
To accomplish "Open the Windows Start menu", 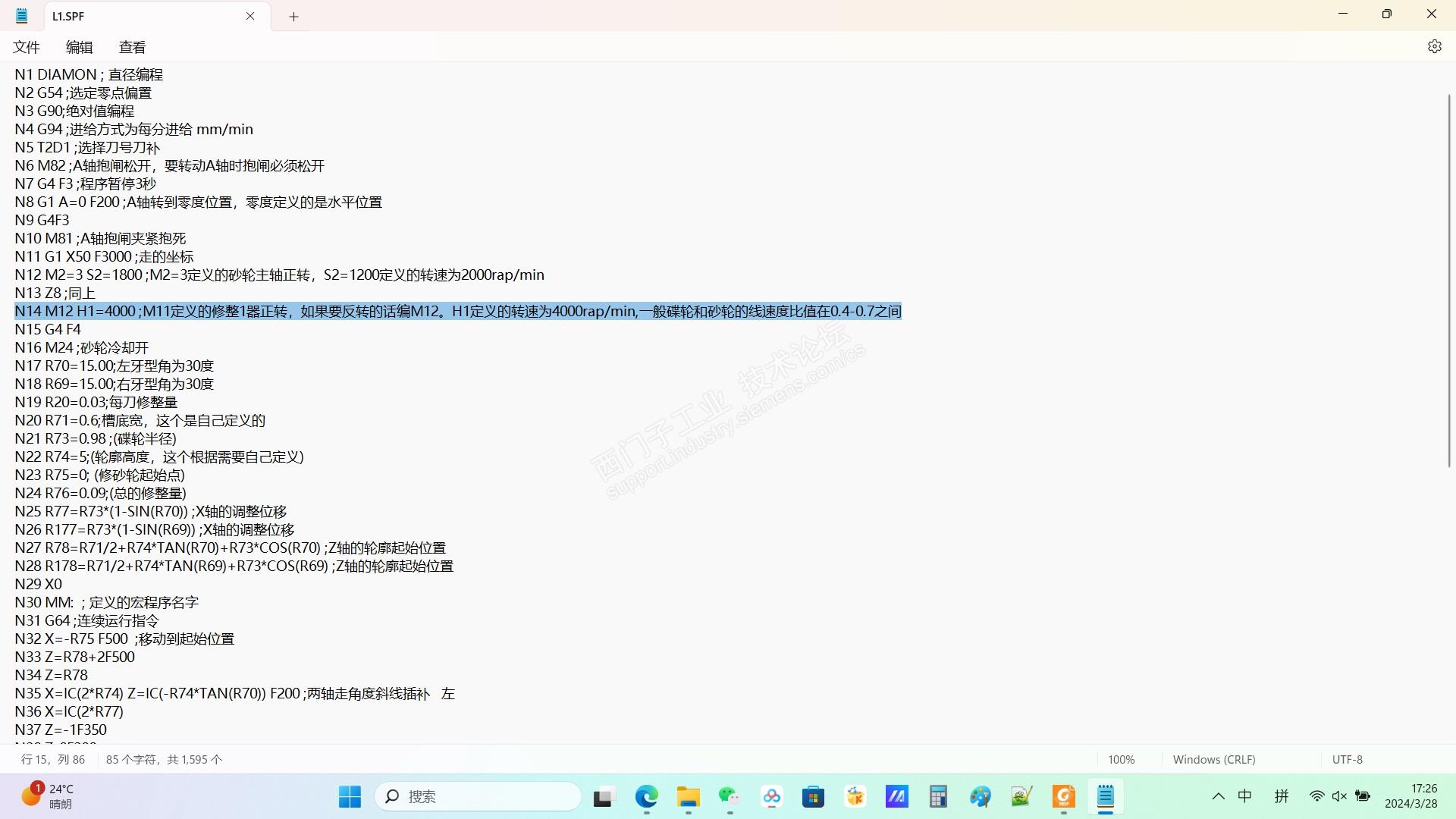I will pos(350,796).
